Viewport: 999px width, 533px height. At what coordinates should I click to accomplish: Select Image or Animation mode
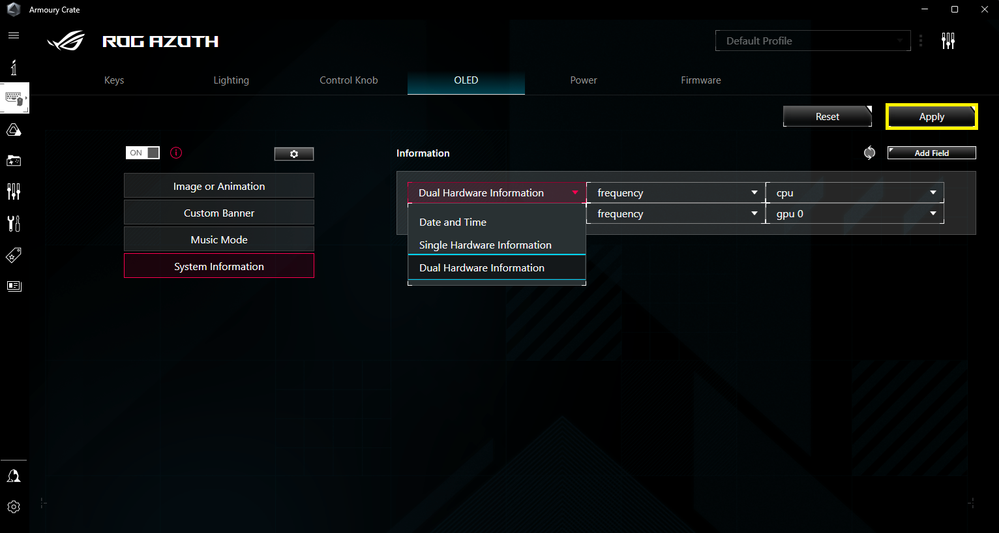point(219,187)
